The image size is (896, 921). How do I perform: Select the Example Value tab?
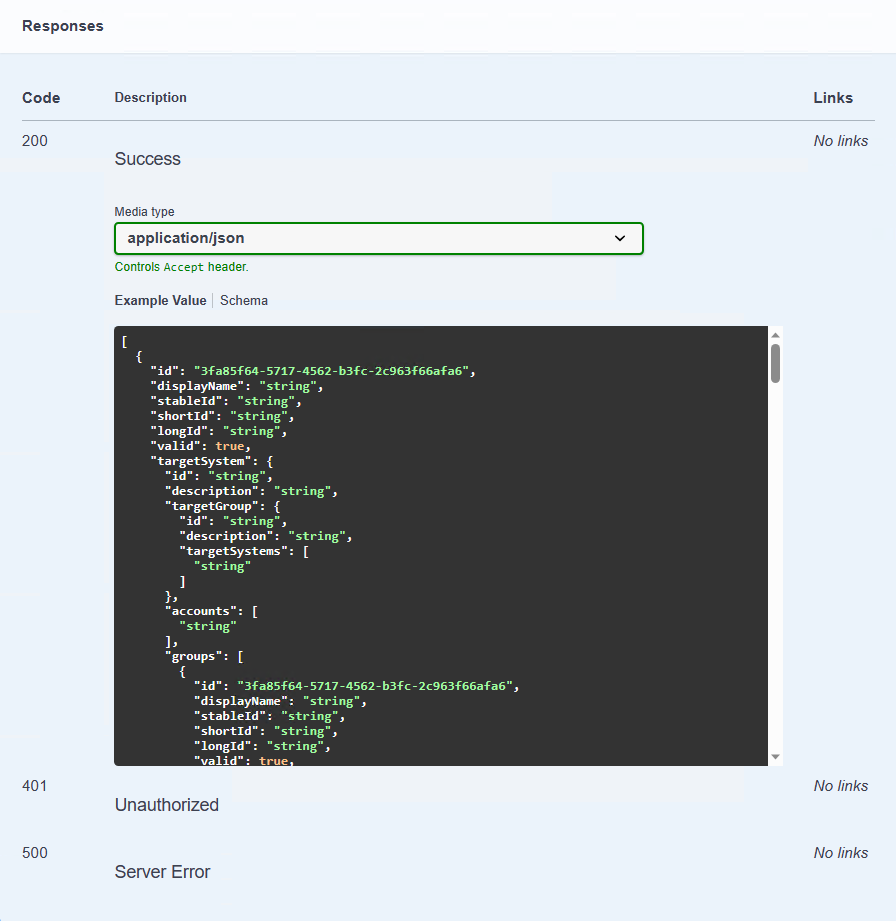[160, 300]
